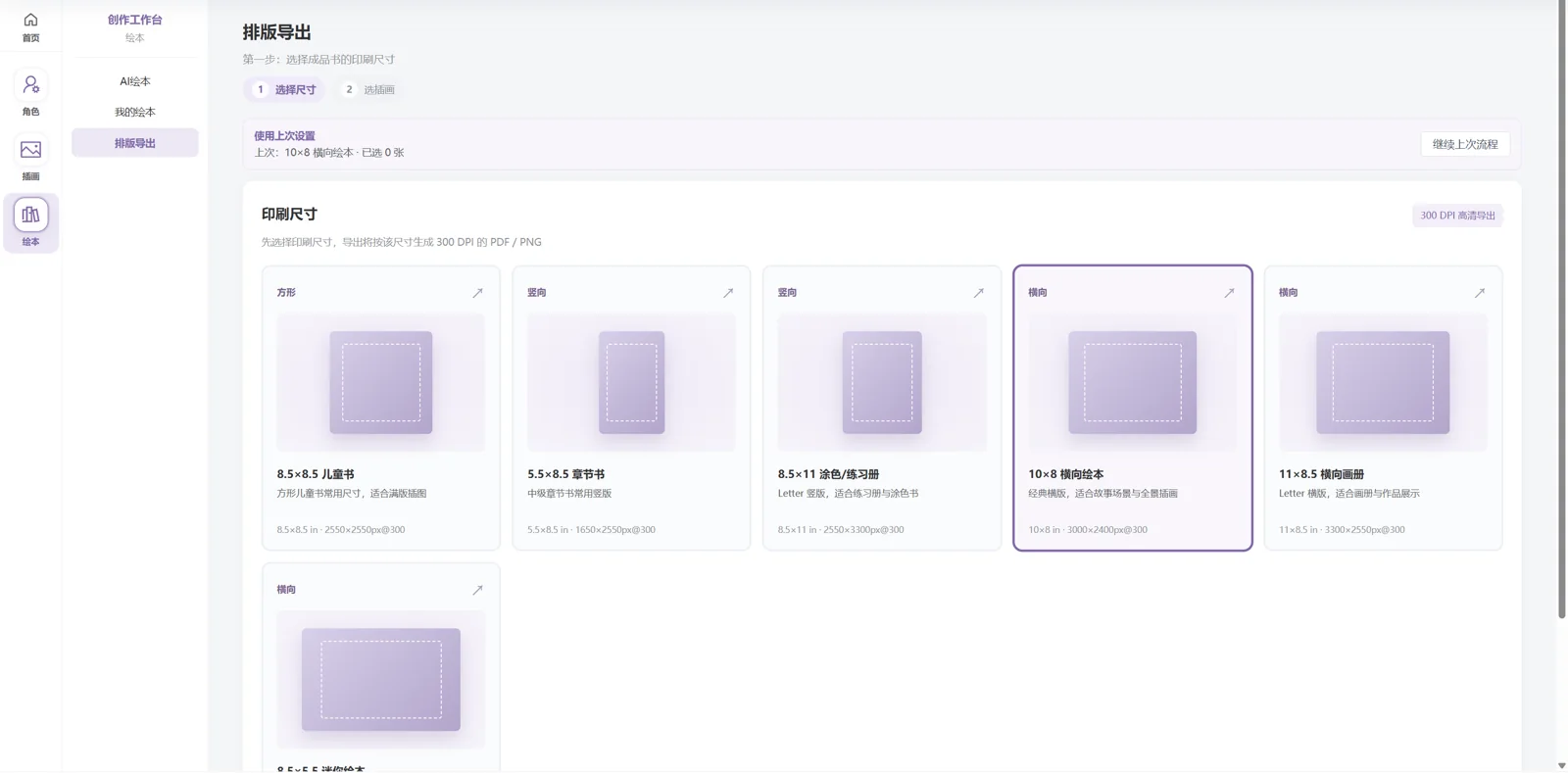Screen dimensions: 1568x773
Task: Switch to step 2 选插画 tab
Action: [368, 89]
